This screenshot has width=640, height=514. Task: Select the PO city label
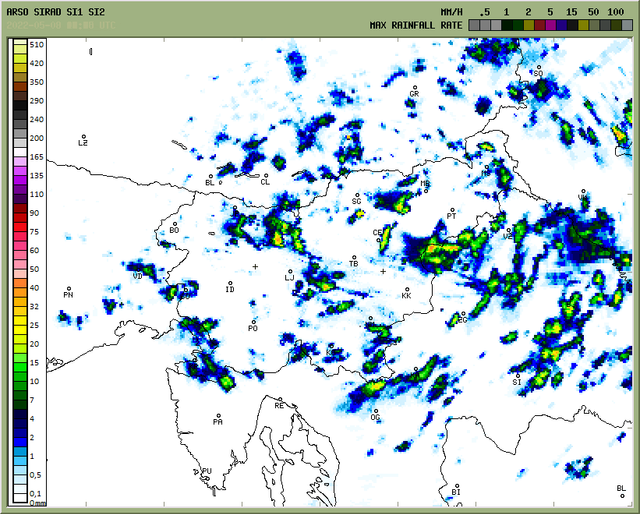(253, 328)
